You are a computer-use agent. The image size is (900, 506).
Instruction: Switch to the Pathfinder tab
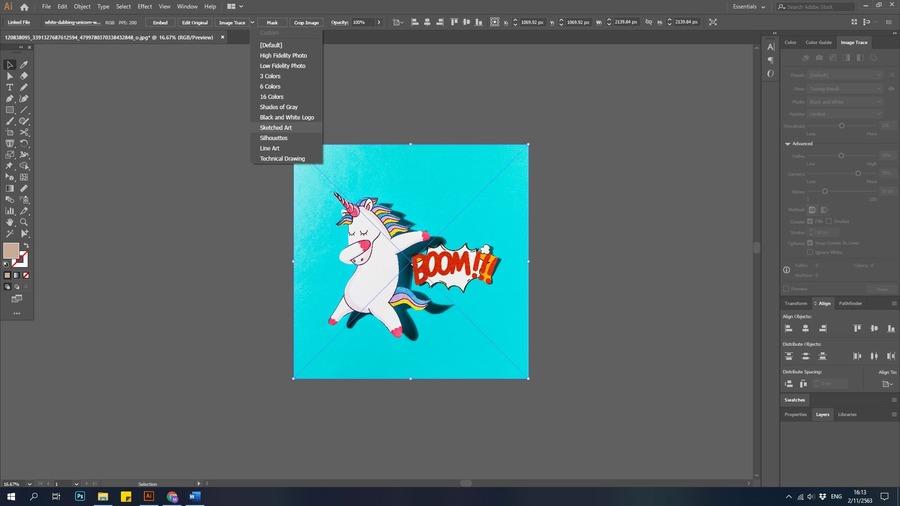click(850, 303)
